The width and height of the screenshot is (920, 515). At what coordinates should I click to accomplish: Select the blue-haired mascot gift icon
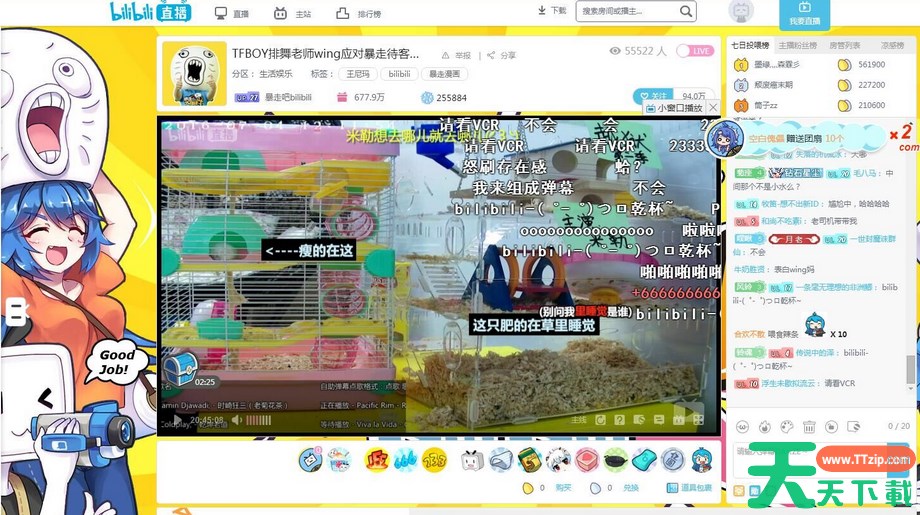pyautogui.click(x=702, y=460)
